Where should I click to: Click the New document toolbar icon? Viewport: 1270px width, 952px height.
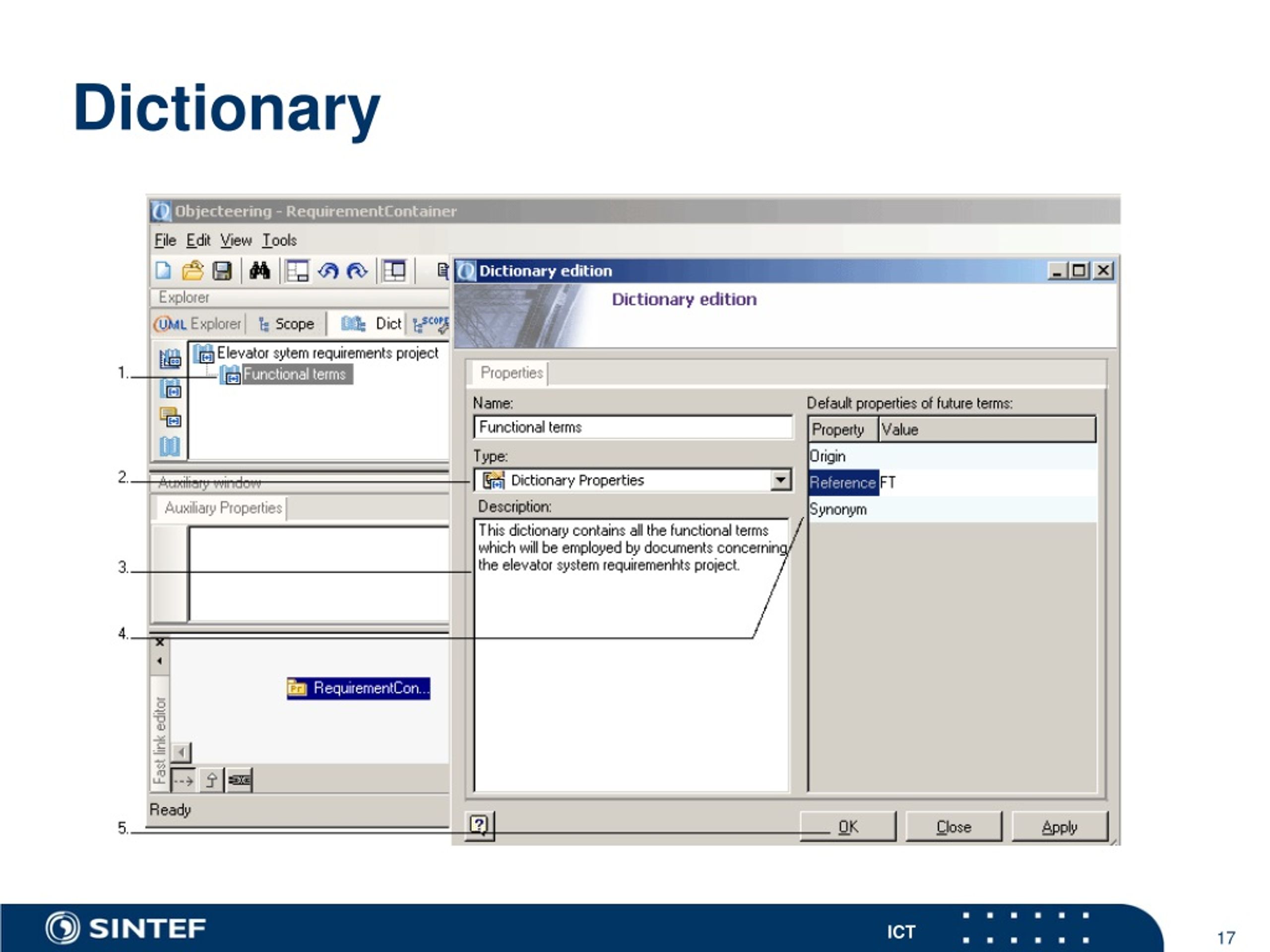[x=164, y=271]
